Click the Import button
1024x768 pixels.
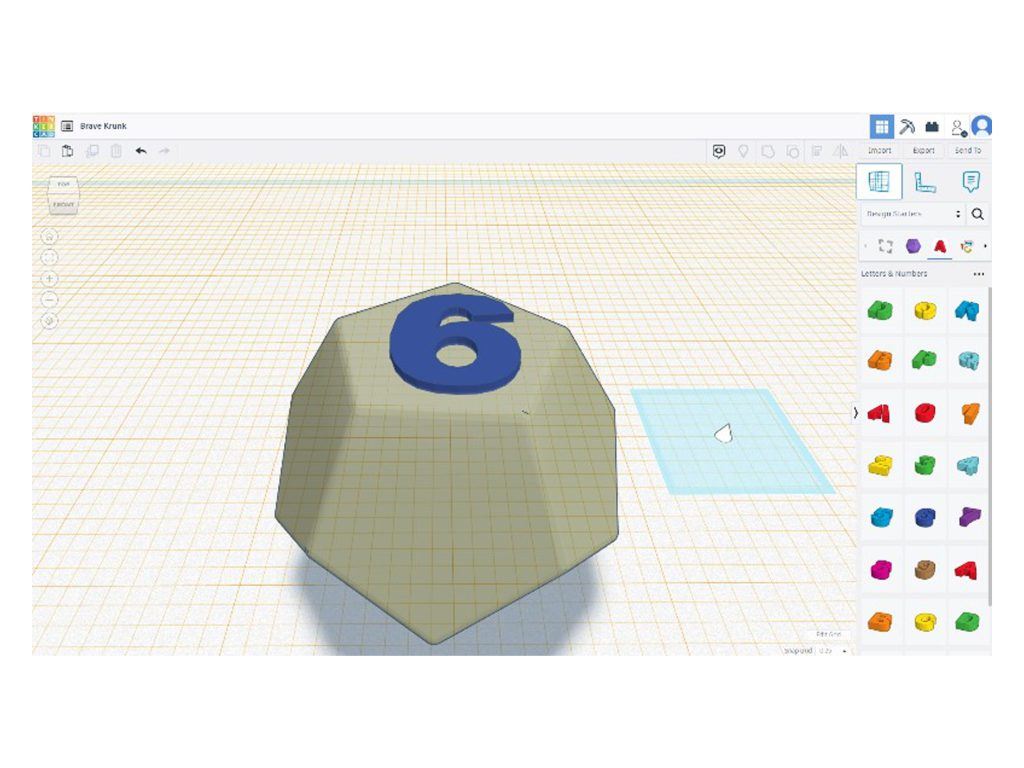click(x=880, y=150)
